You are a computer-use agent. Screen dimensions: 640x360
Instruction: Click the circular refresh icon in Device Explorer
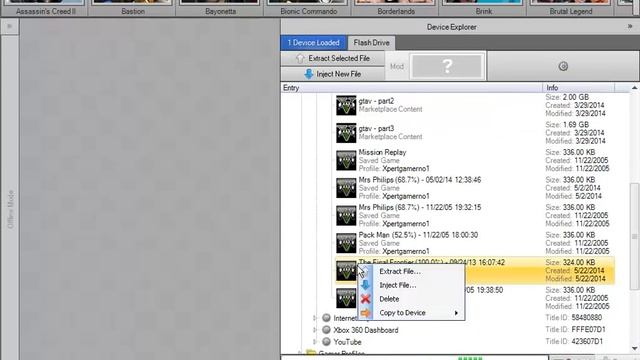click(x=563, y=66)
